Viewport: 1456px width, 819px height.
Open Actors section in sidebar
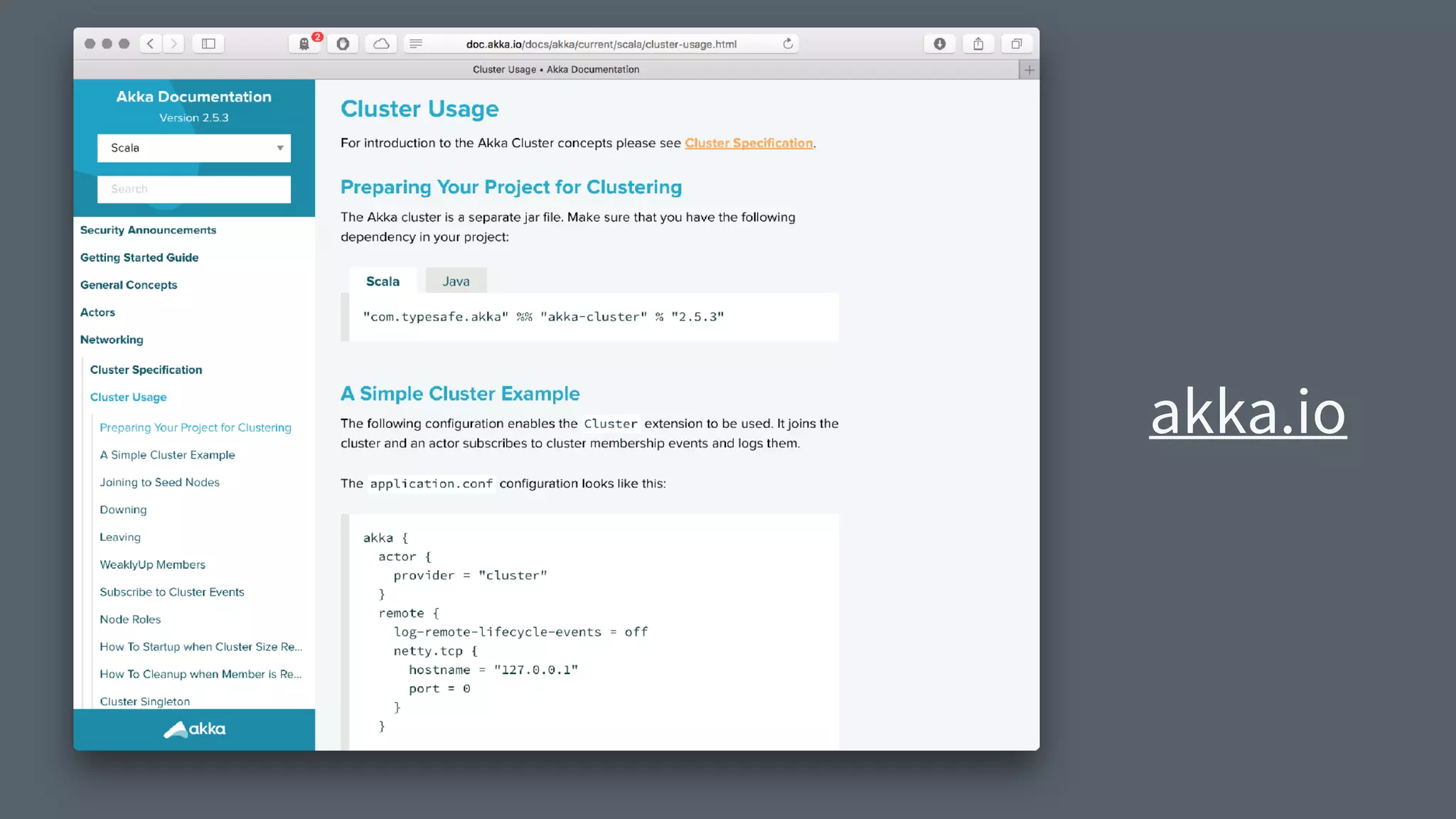[x=97, y=312]
